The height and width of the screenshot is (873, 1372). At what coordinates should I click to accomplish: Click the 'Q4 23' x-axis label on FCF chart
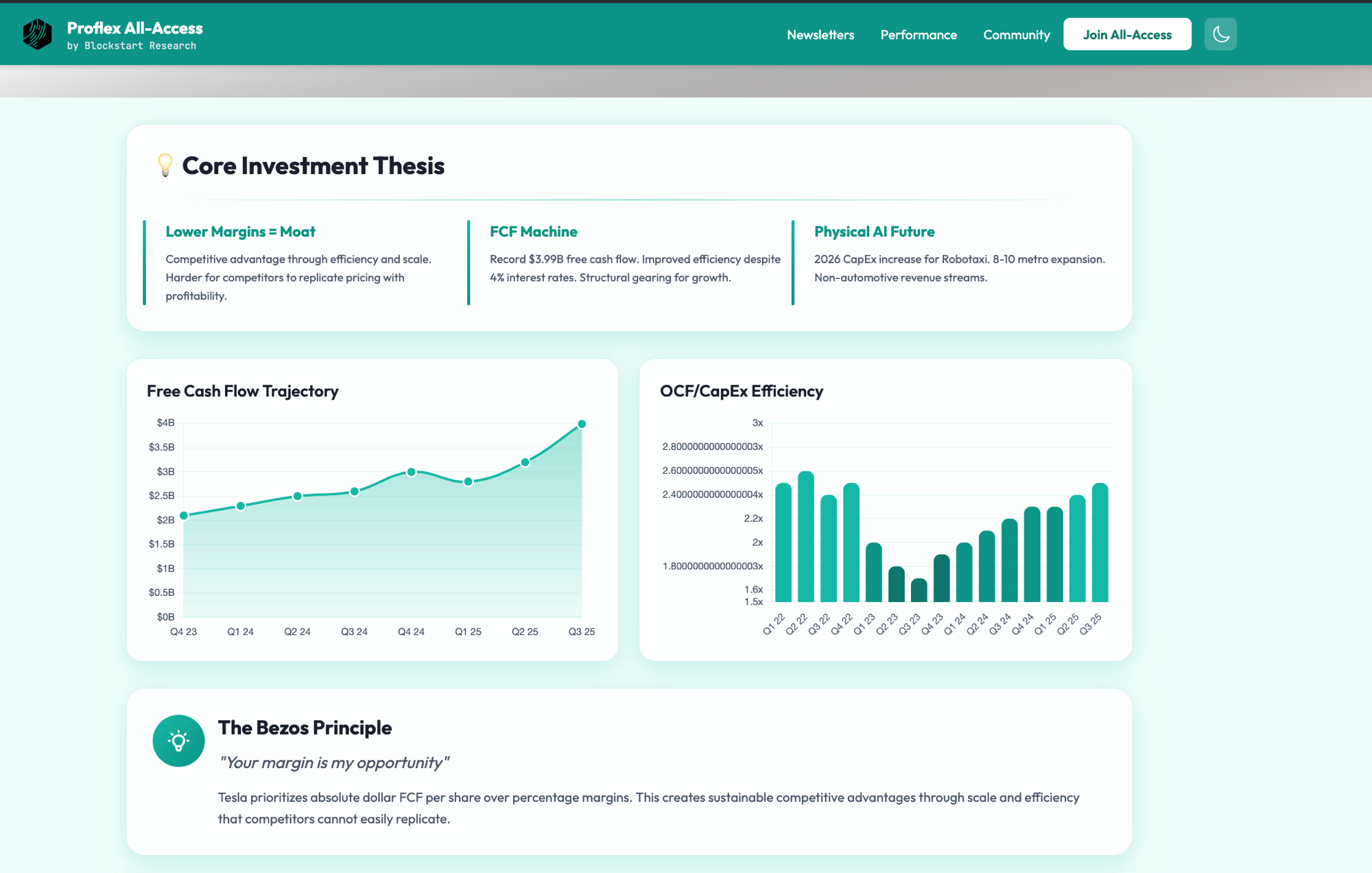184,632
